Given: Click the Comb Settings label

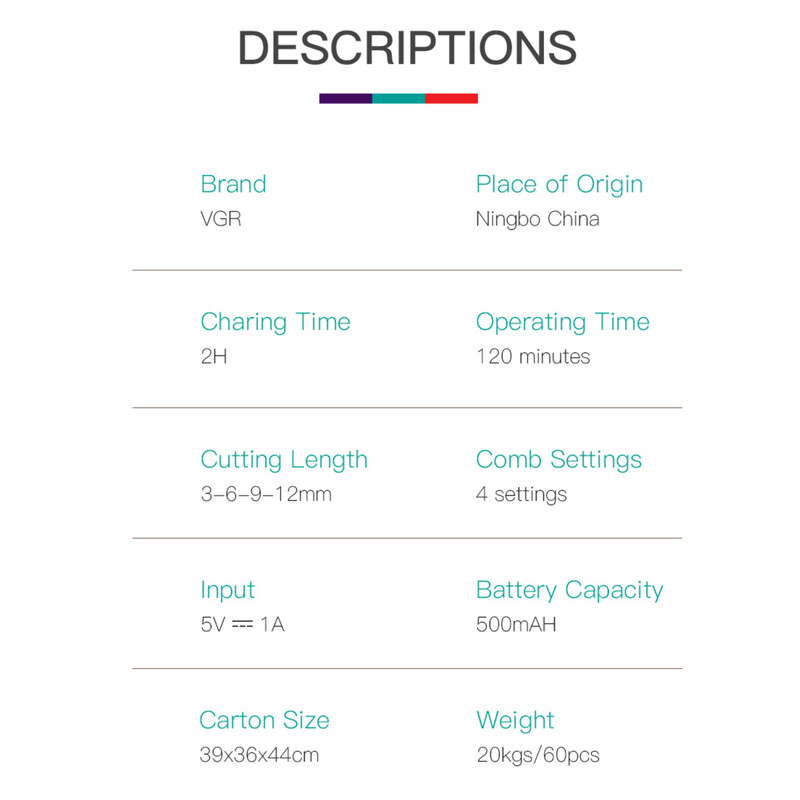Looking at the screenshot, I should coord(559,460).
